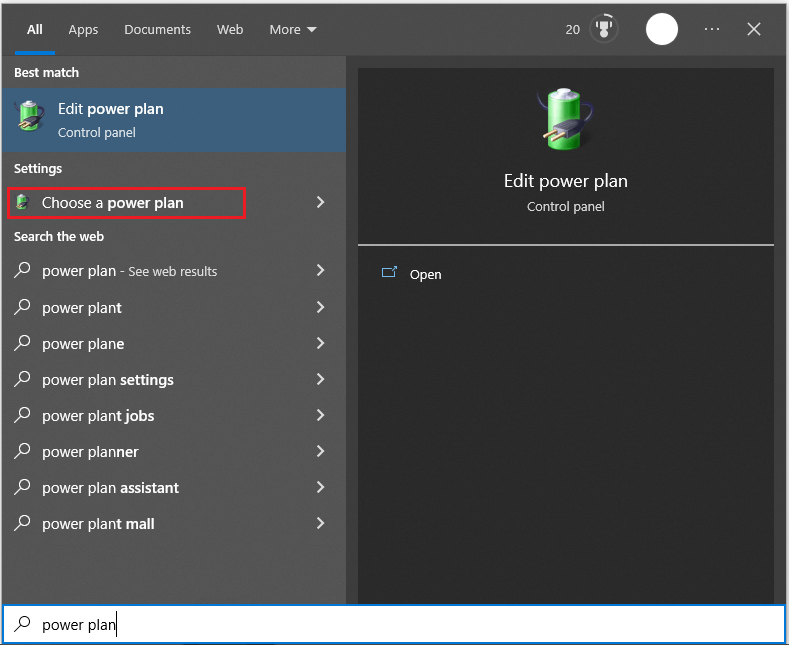Click search icon beside power plant jobs
This screenshot has width=789, height=645.
(22, 415)
